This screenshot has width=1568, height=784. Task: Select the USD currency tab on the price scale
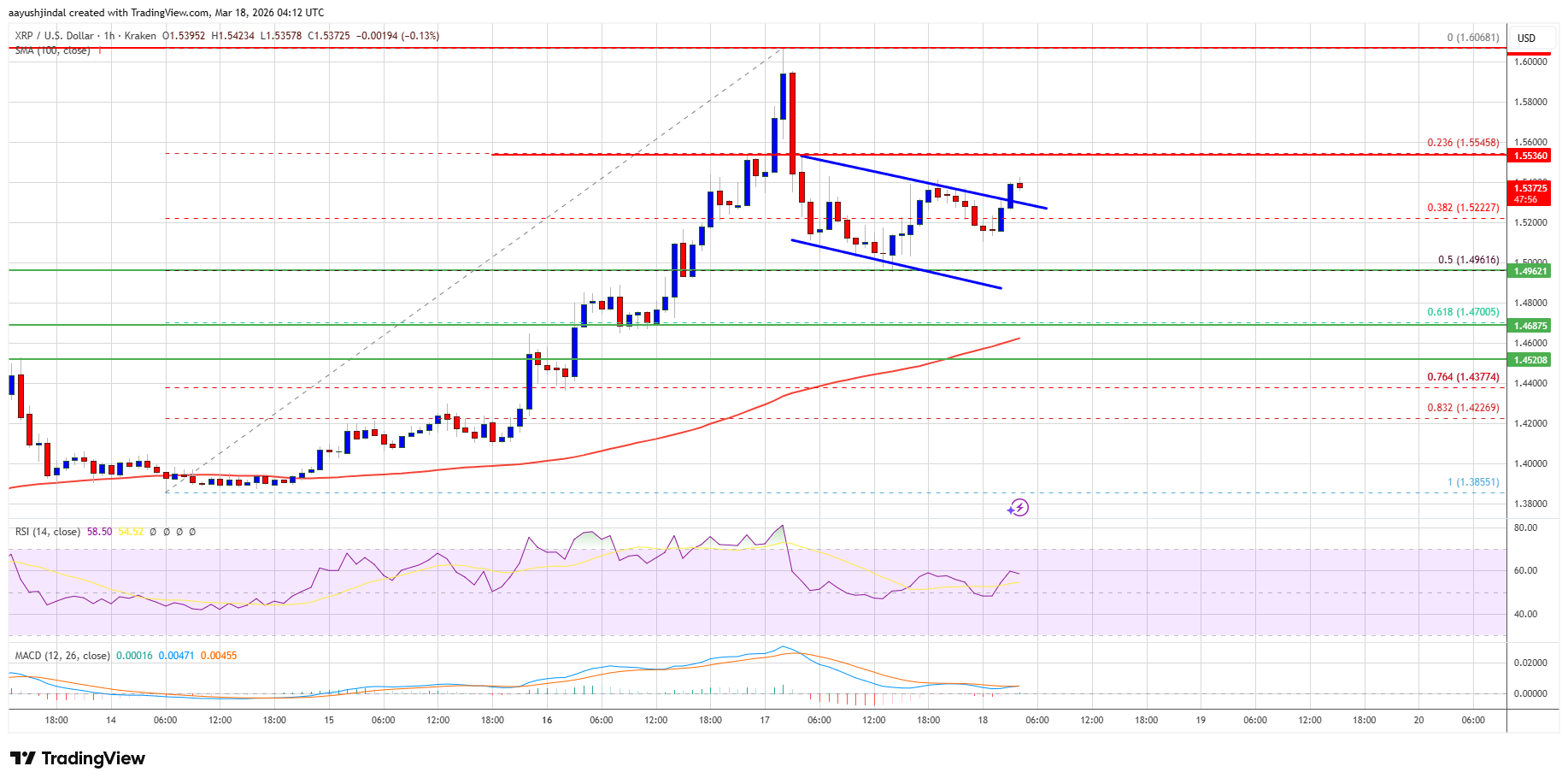click(x=1528, y=38)
